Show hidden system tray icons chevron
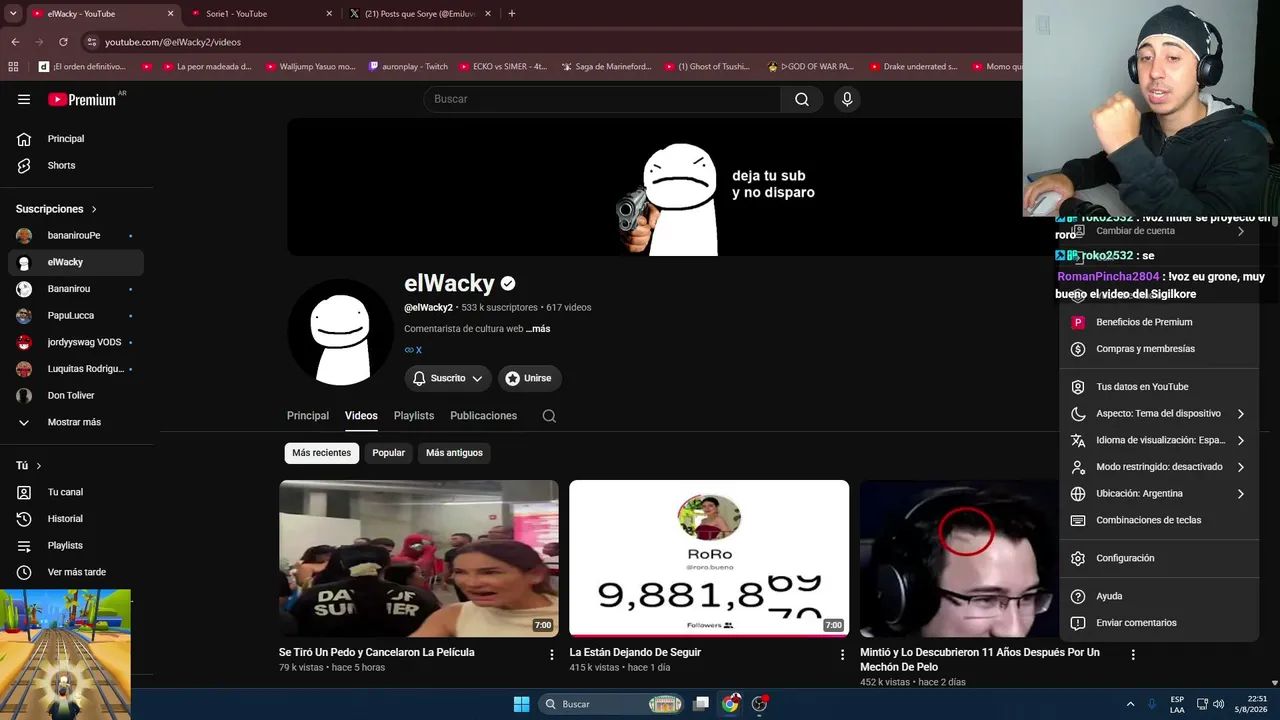 point(1130,704)
